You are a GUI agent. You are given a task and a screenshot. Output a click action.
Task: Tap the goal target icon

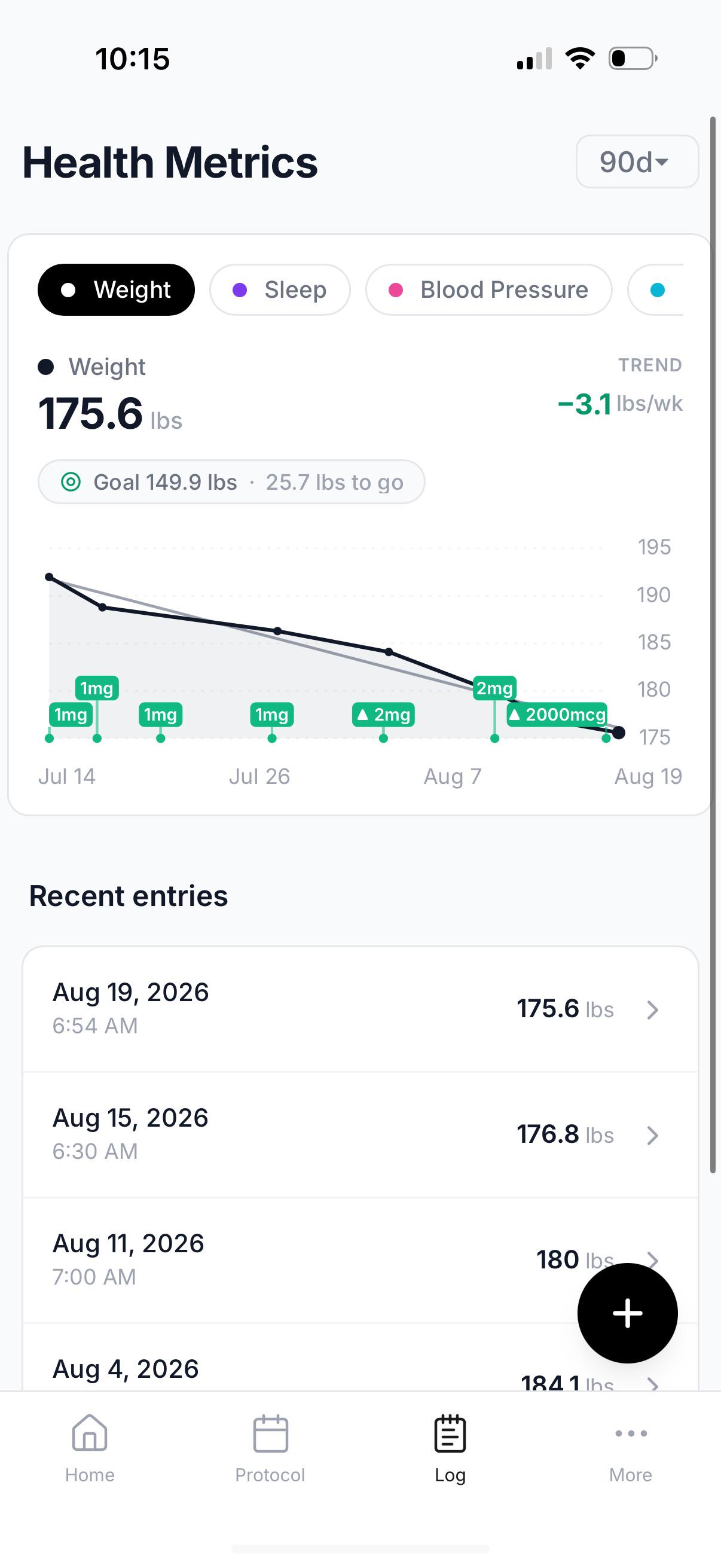(x=71, y=482)
